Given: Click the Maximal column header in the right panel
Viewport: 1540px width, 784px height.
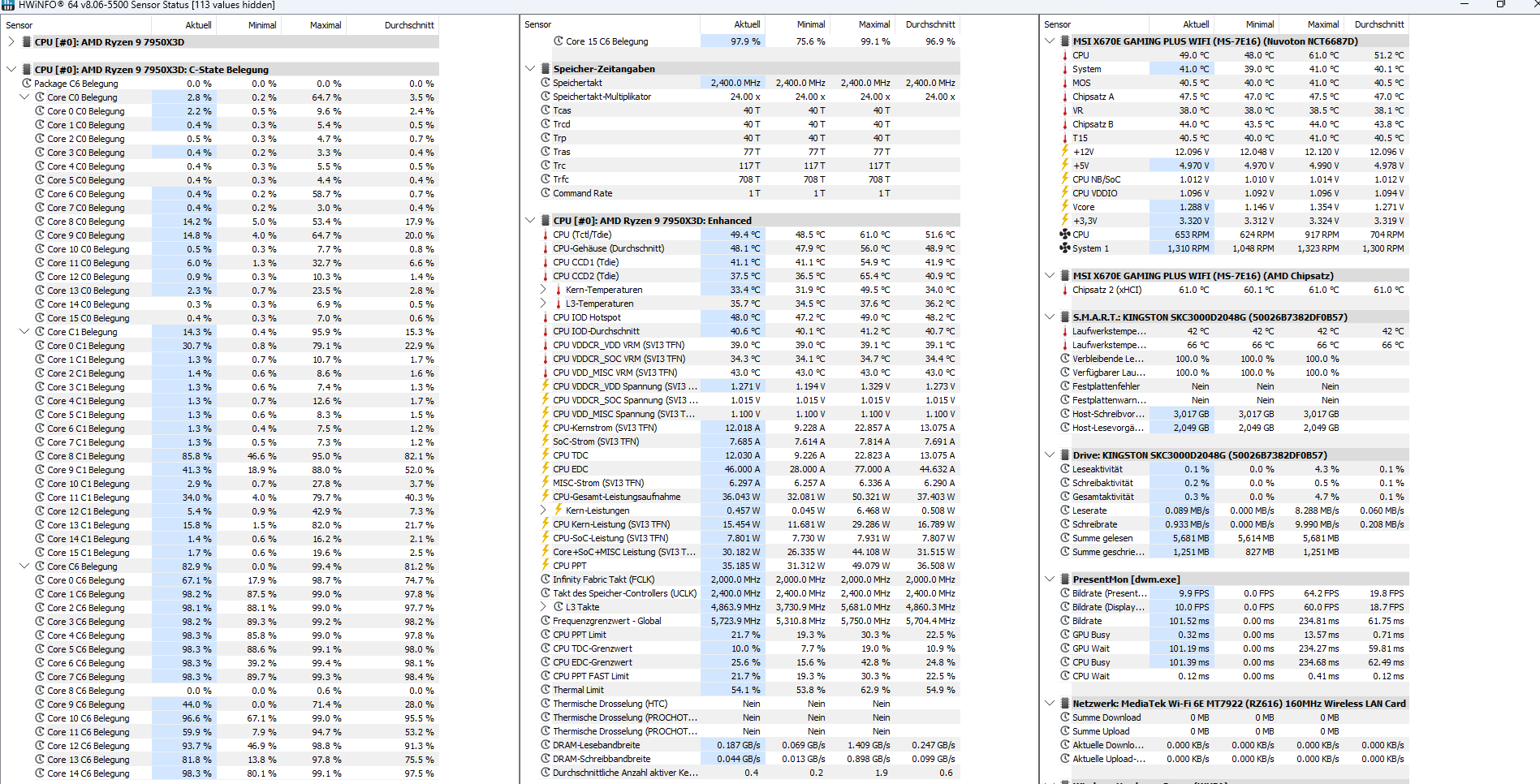Looking at the screenshot, I should click(1323, 24).
